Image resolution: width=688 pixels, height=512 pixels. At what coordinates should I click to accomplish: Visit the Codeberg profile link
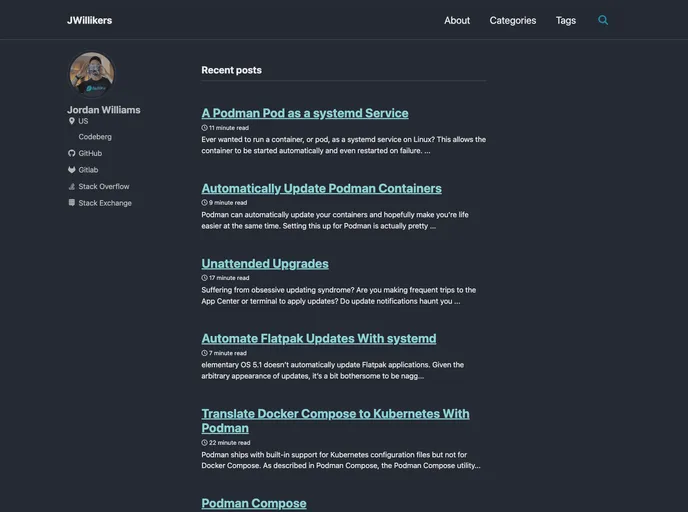tap(95, 137)
